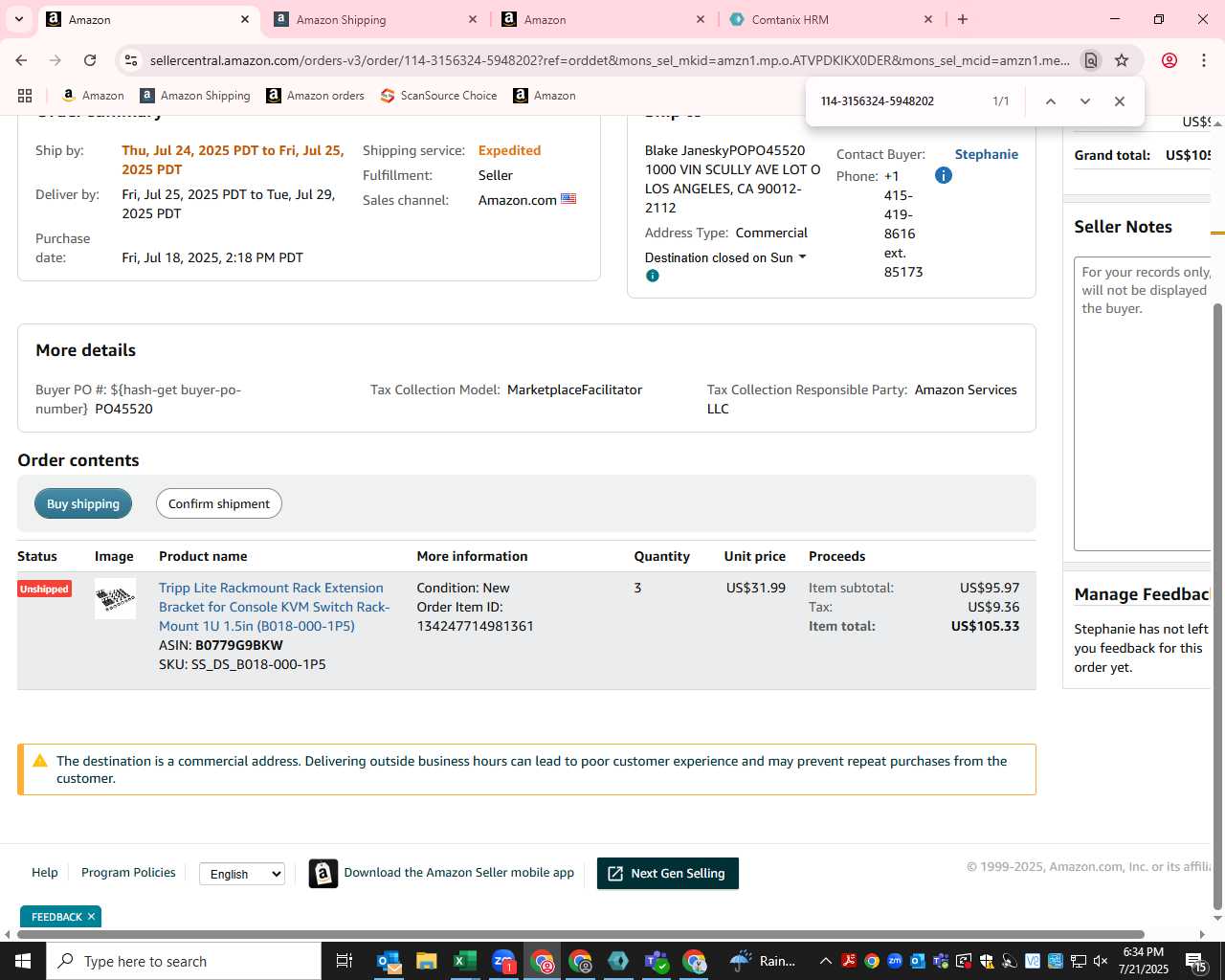Open the tab search dropdown arrow
The width and height of the screenshot is (1225, 980).
(x=19, y=19)
